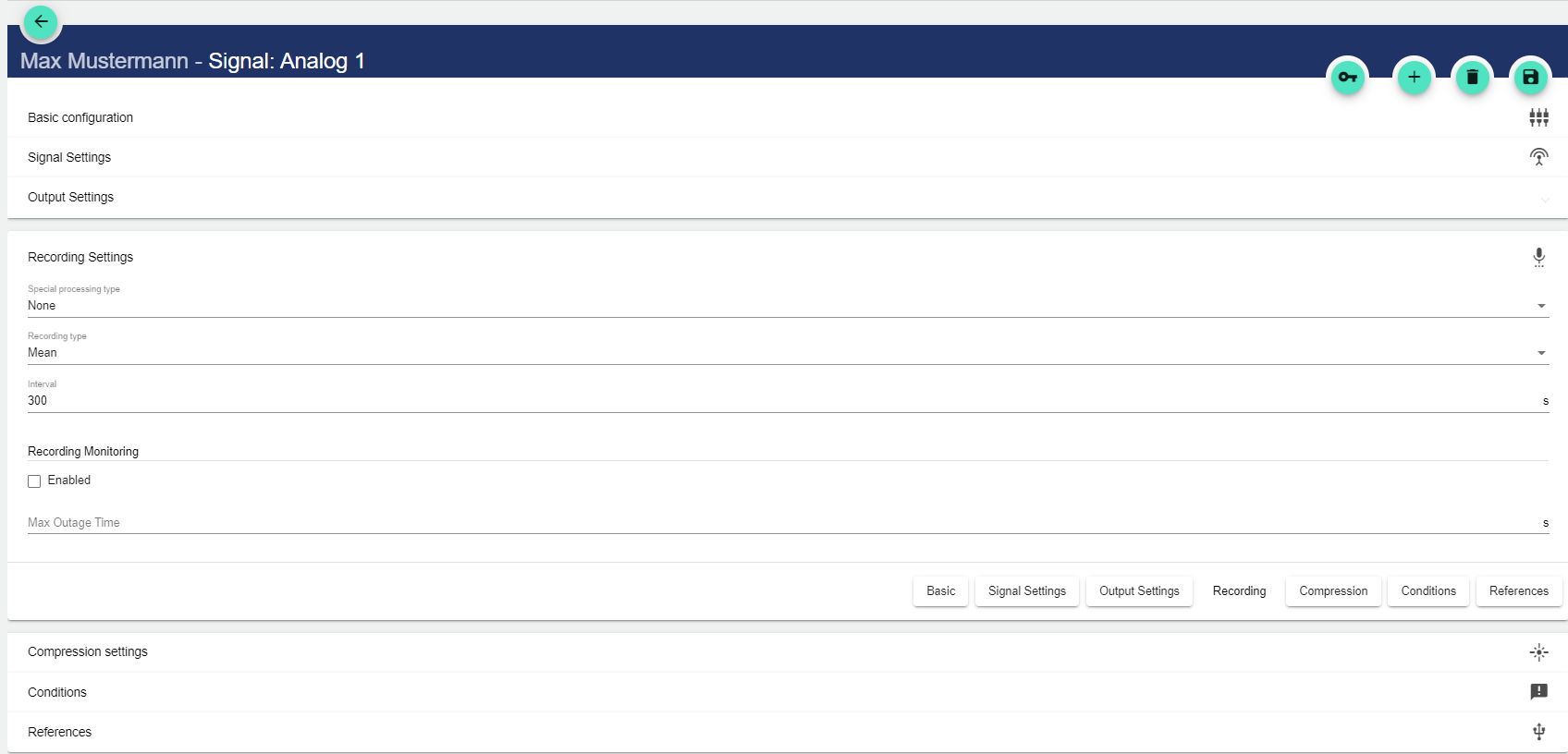Click the Recording Settings microphone icon
The image size is (1568, 754).
(1538, 257)
